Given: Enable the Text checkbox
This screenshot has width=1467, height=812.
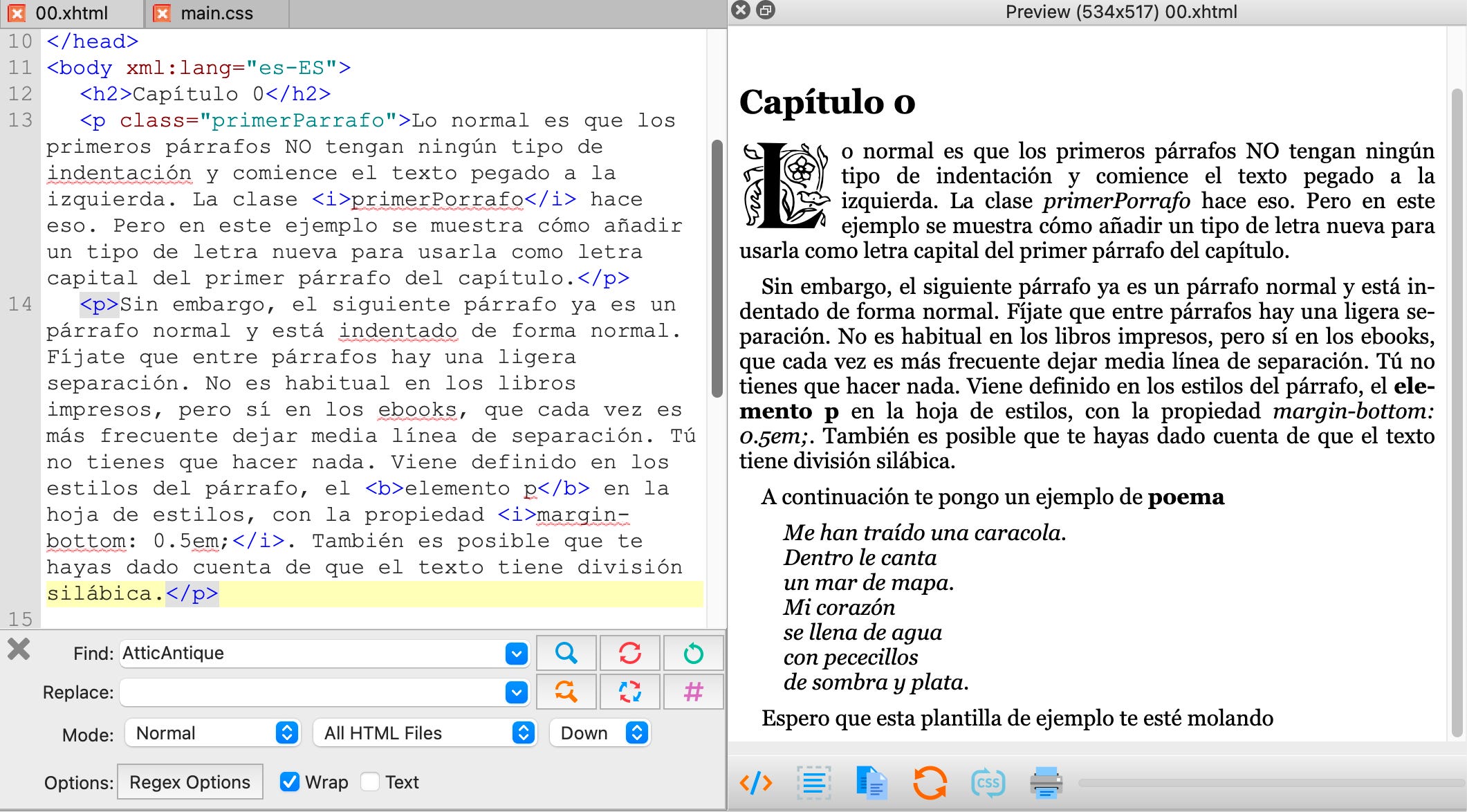Looking at the screenshot, I should pos(370,782).
